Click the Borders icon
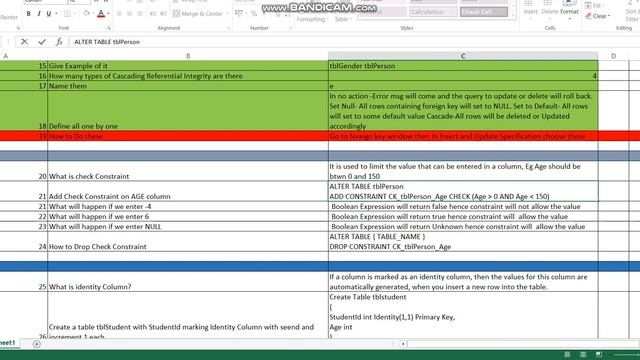 [x=68, y=14]
